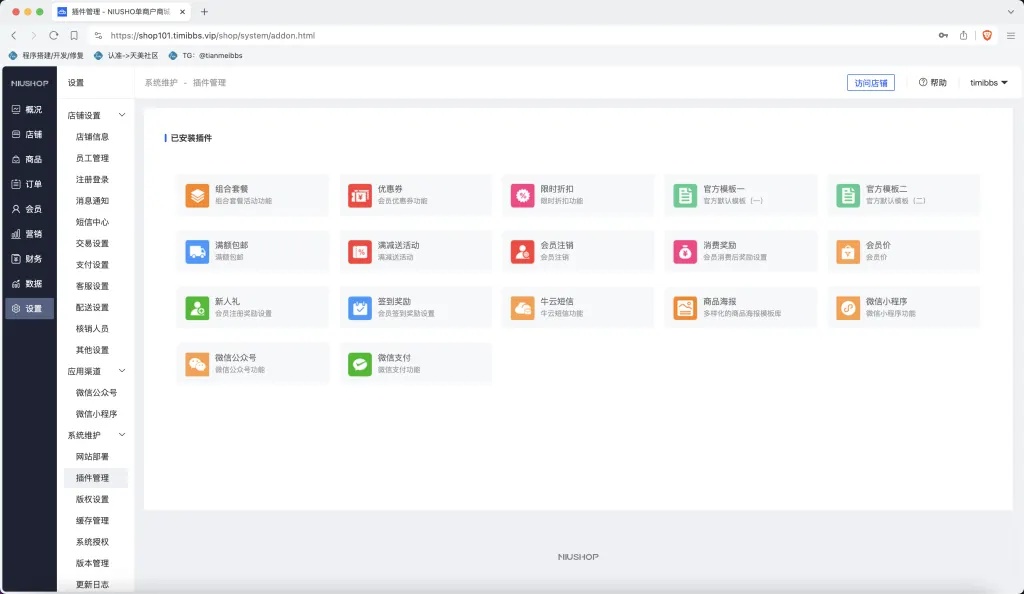Screen dimensions: 1024x594
Task: Open 系统授权 menu item
Action: point(92,542)
